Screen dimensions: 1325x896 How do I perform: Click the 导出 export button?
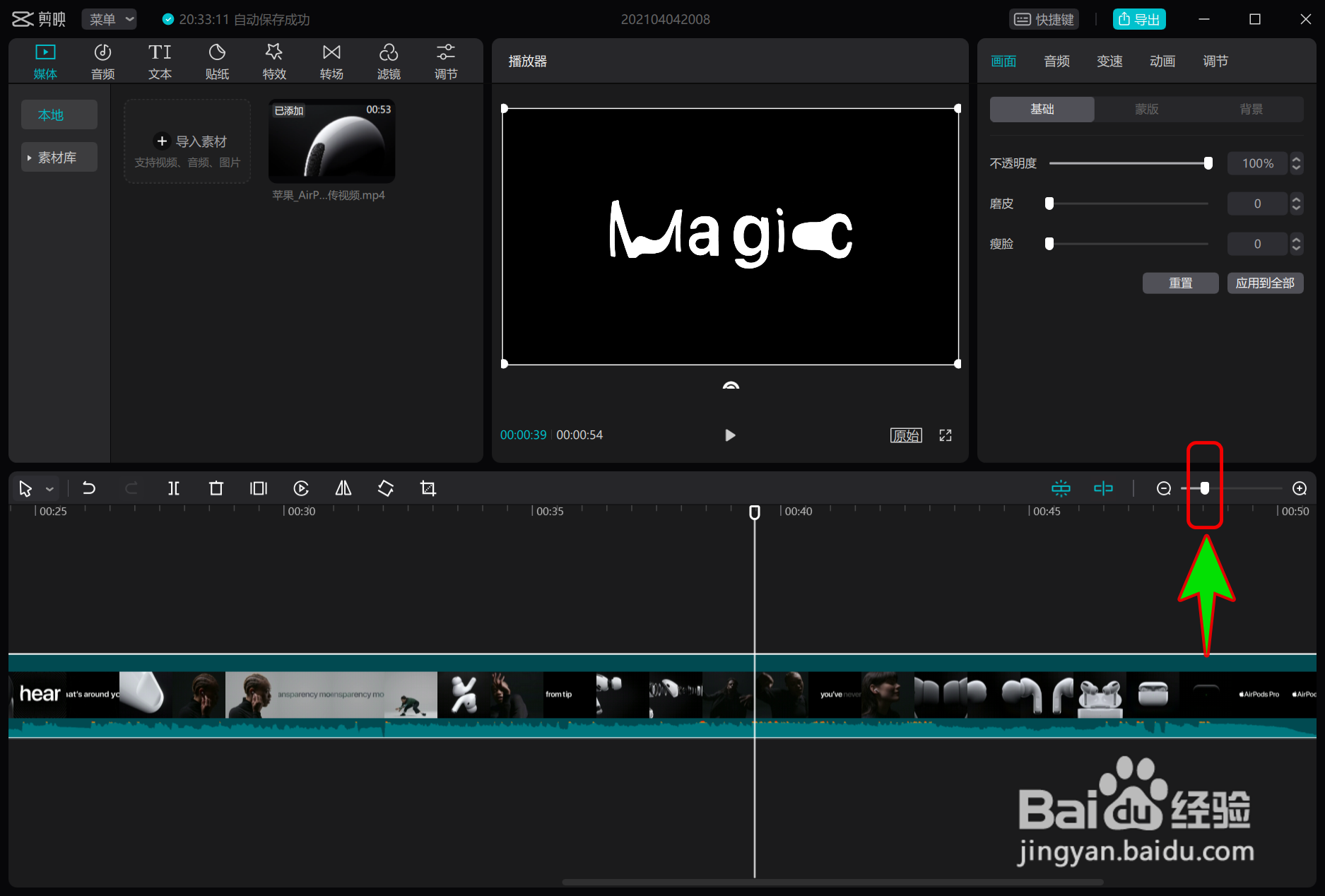pos(1139,19)
